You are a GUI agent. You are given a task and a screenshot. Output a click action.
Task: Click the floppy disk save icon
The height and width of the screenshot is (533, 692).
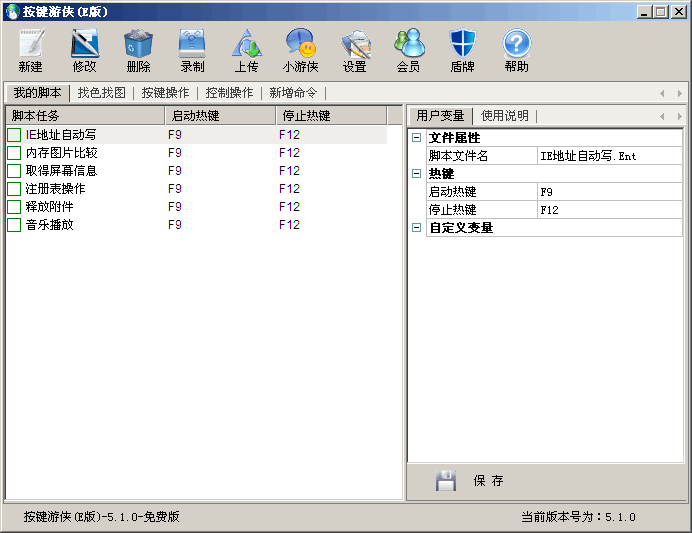(446, 480)
